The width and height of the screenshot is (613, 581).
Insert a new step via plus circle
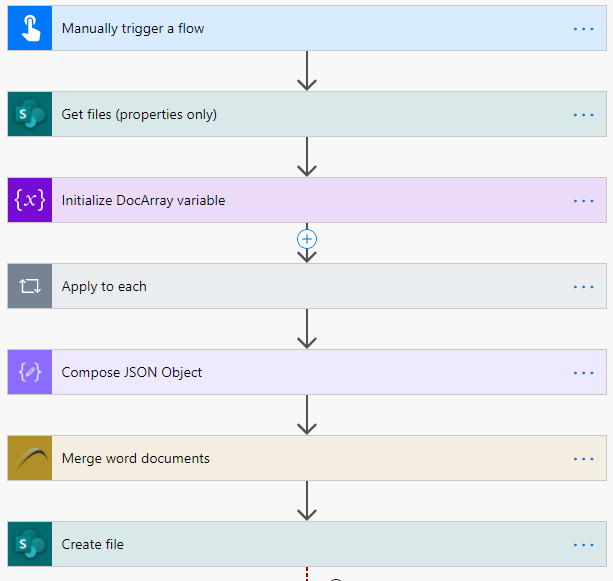click(307, 239)
